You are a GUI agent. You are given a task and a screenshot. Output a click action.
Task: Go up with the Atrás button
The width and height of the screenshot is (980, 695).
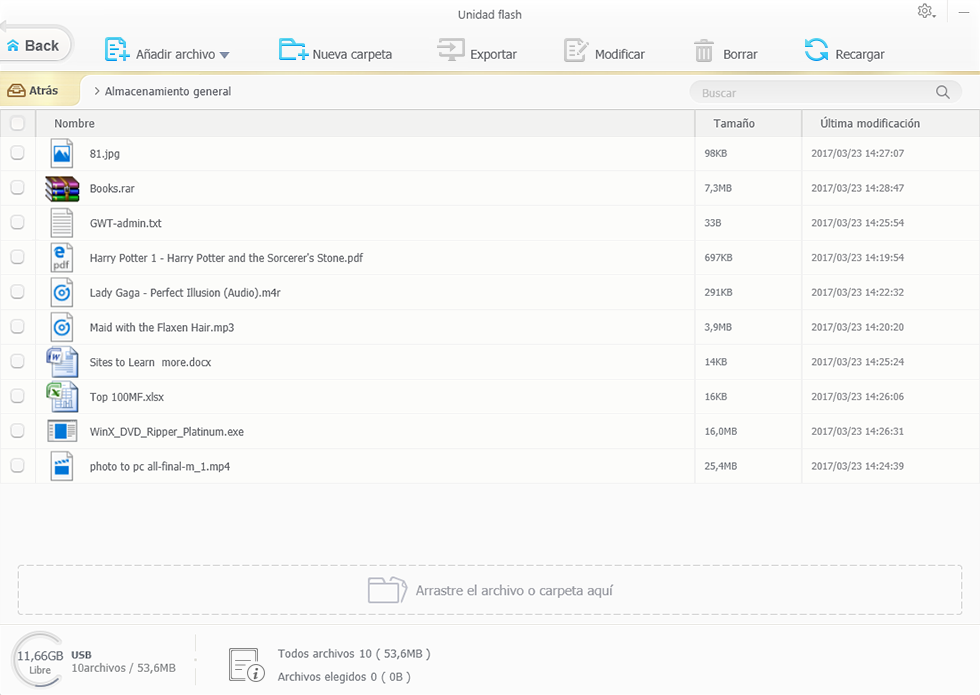point(40,91)
